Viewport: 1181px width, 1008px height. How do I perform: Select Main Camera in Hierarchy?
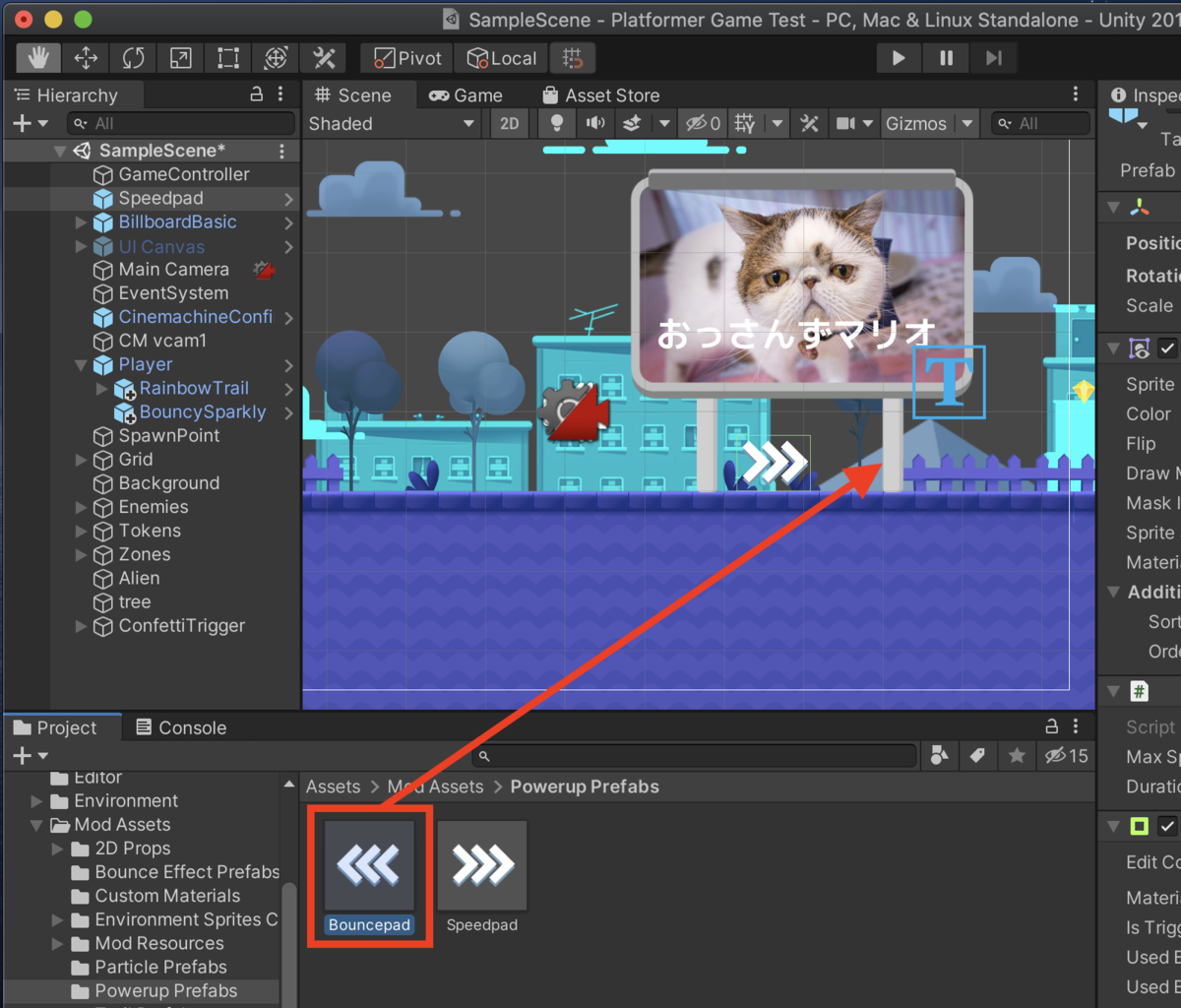click(x=173, y=270)
